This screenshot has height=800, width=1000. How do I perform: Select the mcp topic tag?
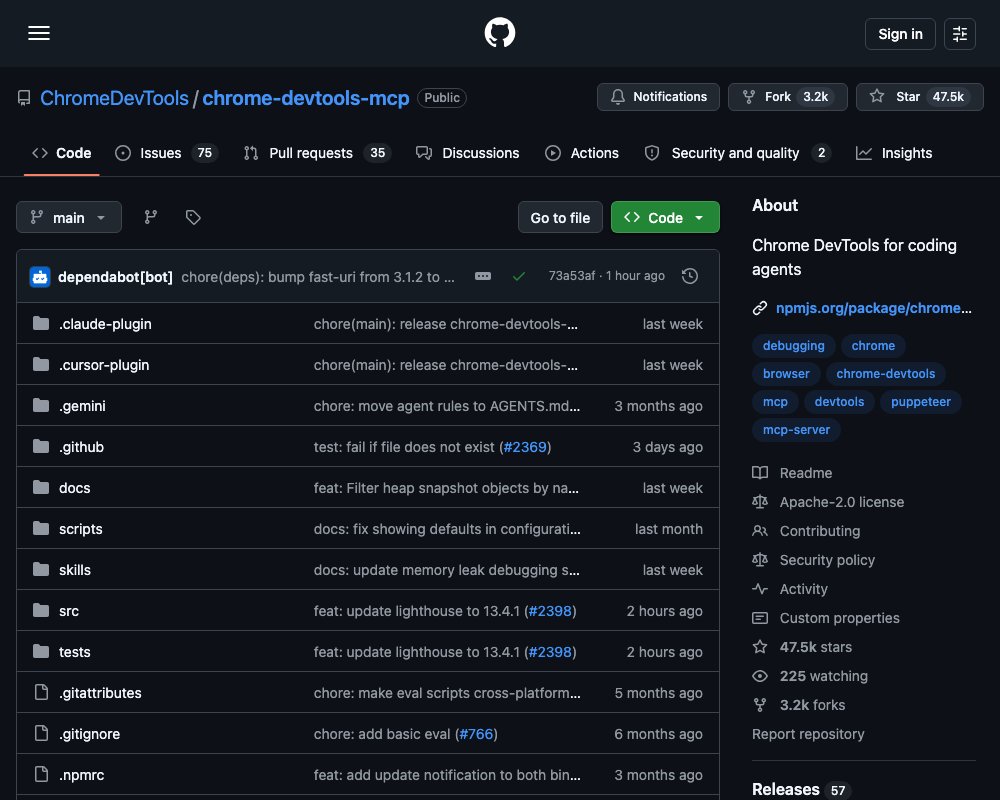click(x=776, y=402)
